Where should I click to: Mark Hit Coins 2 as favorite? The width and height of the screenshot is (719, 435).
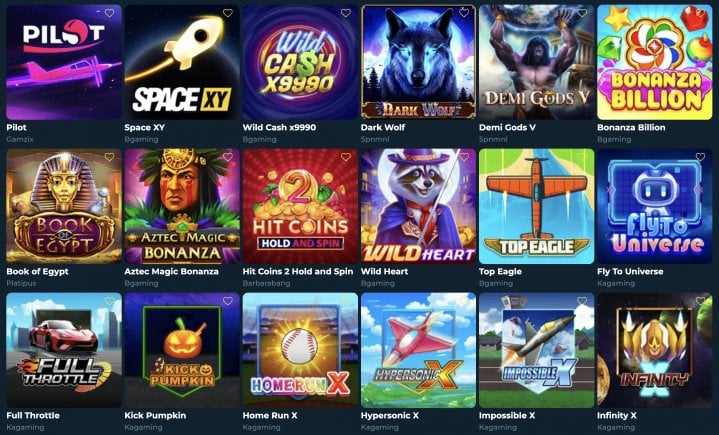[346, 157]
